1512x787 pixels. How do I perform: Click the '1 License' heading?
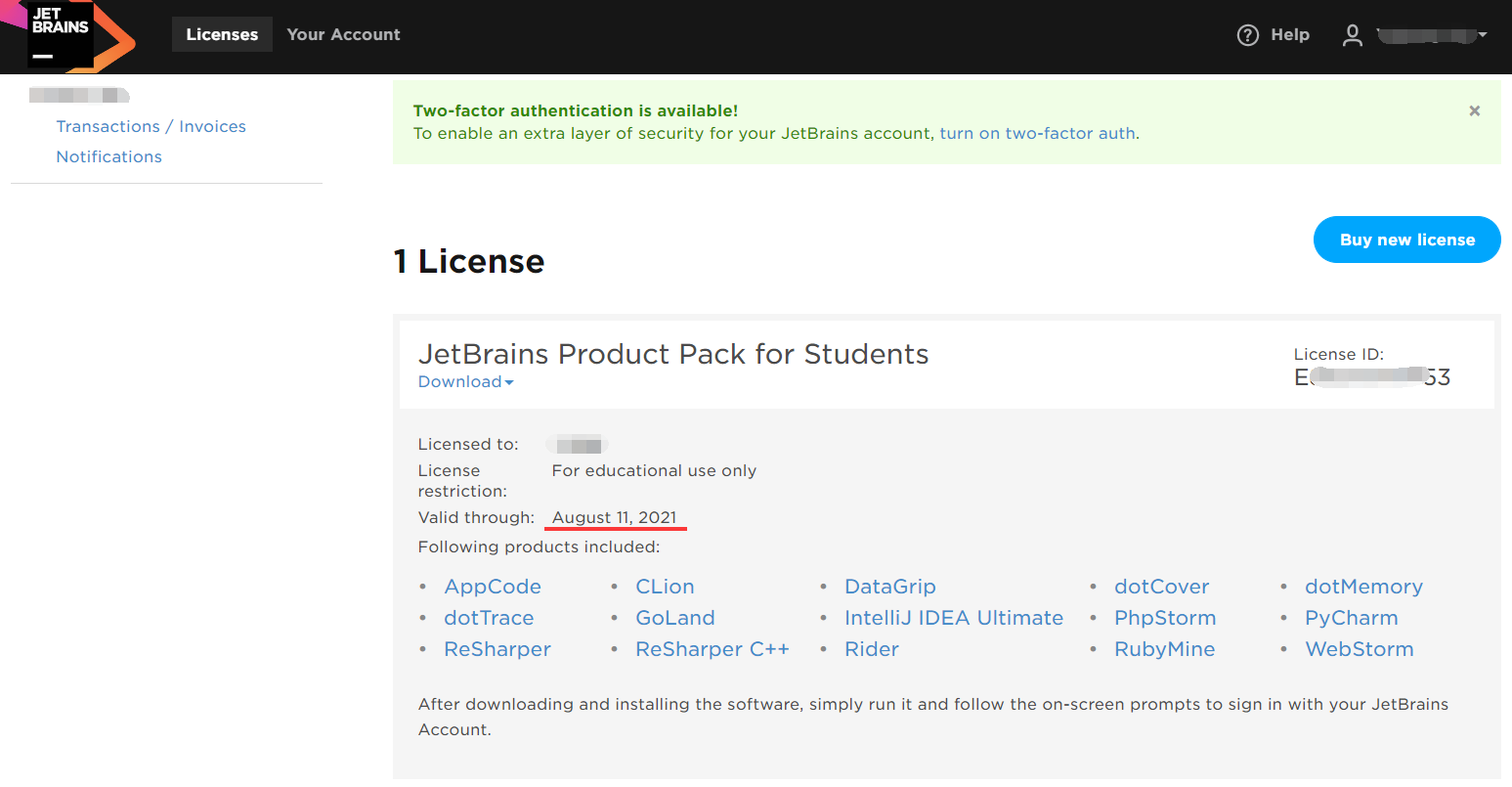point(469,261)
